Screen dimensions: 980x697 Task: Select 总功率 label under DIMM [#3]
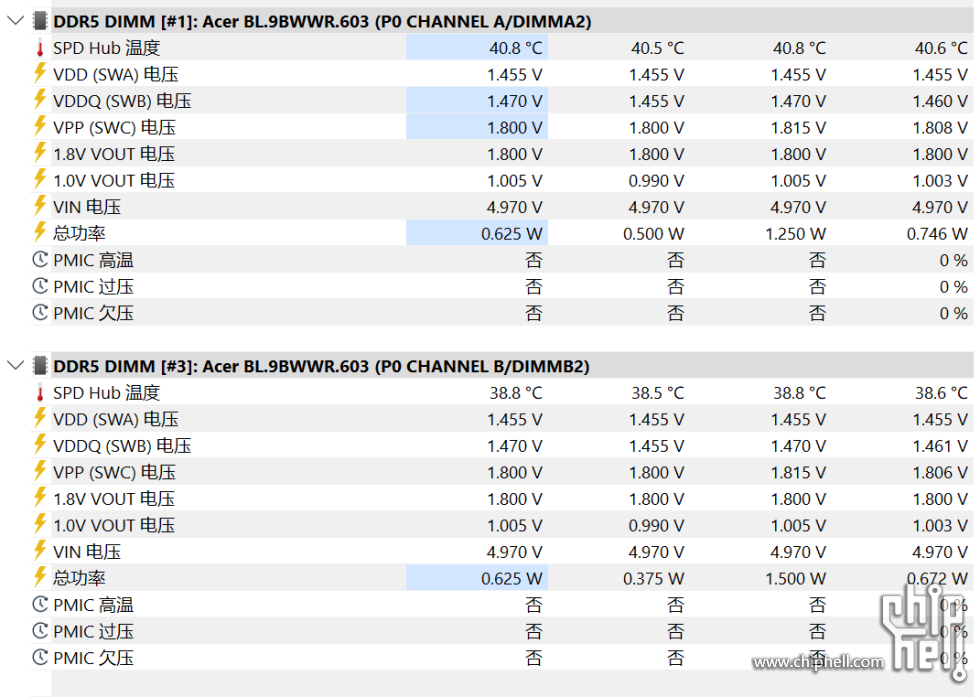click(79, 578)
